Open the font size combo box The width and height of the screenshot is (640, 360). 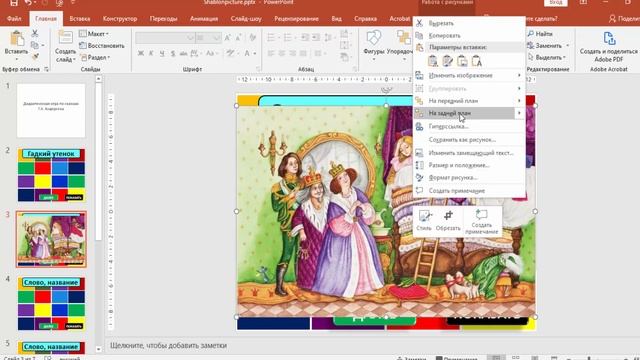[209, 38]
